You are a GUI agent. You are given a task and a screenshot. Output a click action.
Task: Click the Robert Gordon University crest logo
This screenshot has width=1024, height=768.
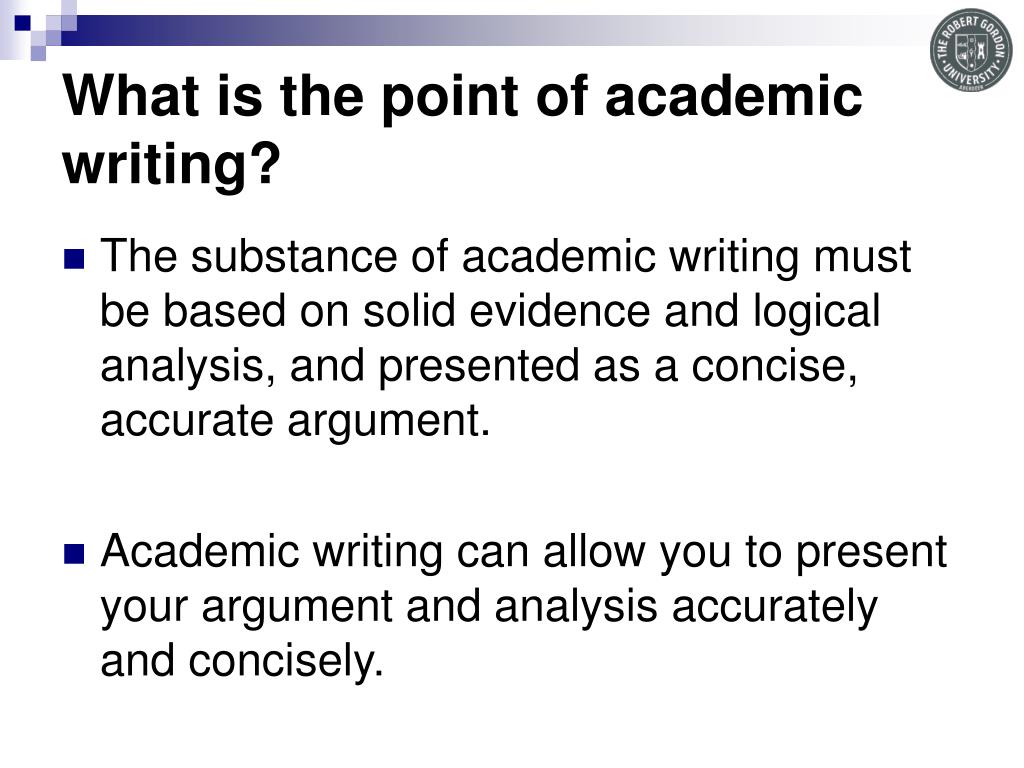[x=971, y=50]
